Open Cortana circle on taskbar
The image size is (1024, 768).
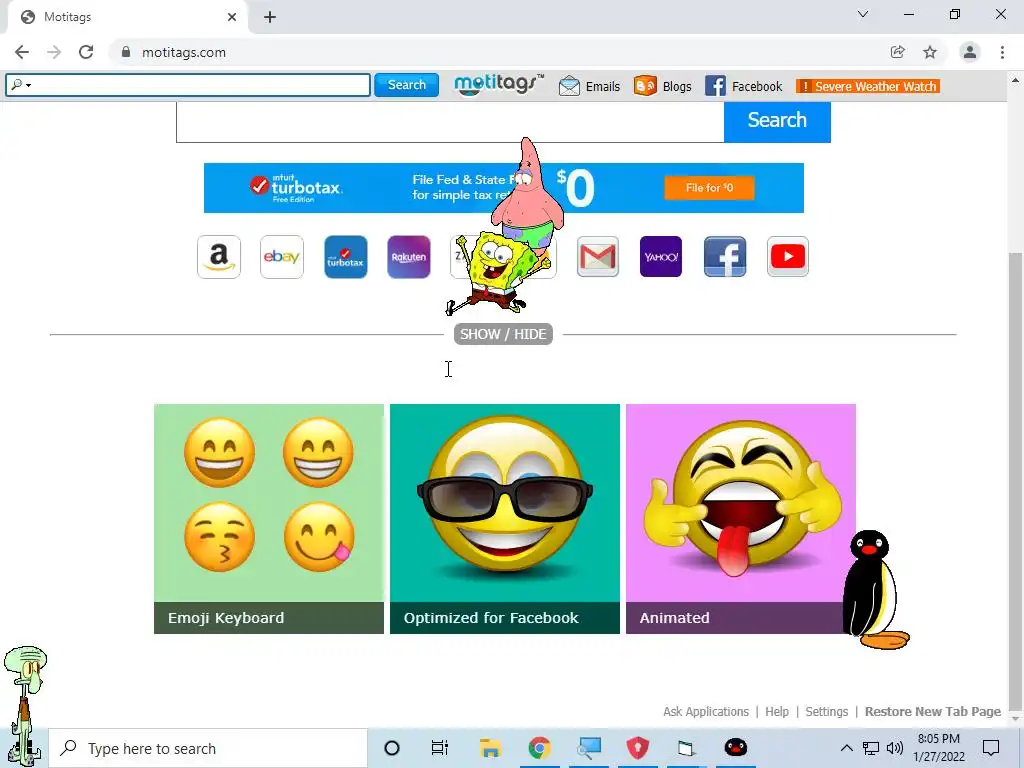(x=392, y=748)
